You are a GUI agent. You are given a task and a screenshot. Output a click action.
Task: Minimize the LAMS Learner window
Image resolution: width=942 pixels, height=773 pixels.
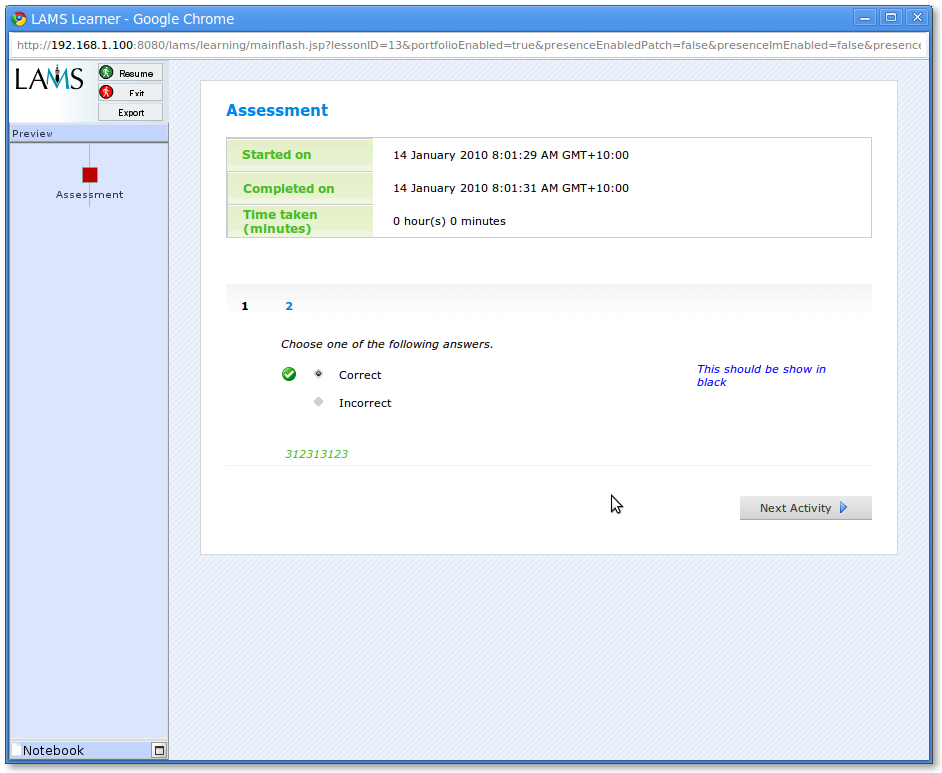coord(865,17)
